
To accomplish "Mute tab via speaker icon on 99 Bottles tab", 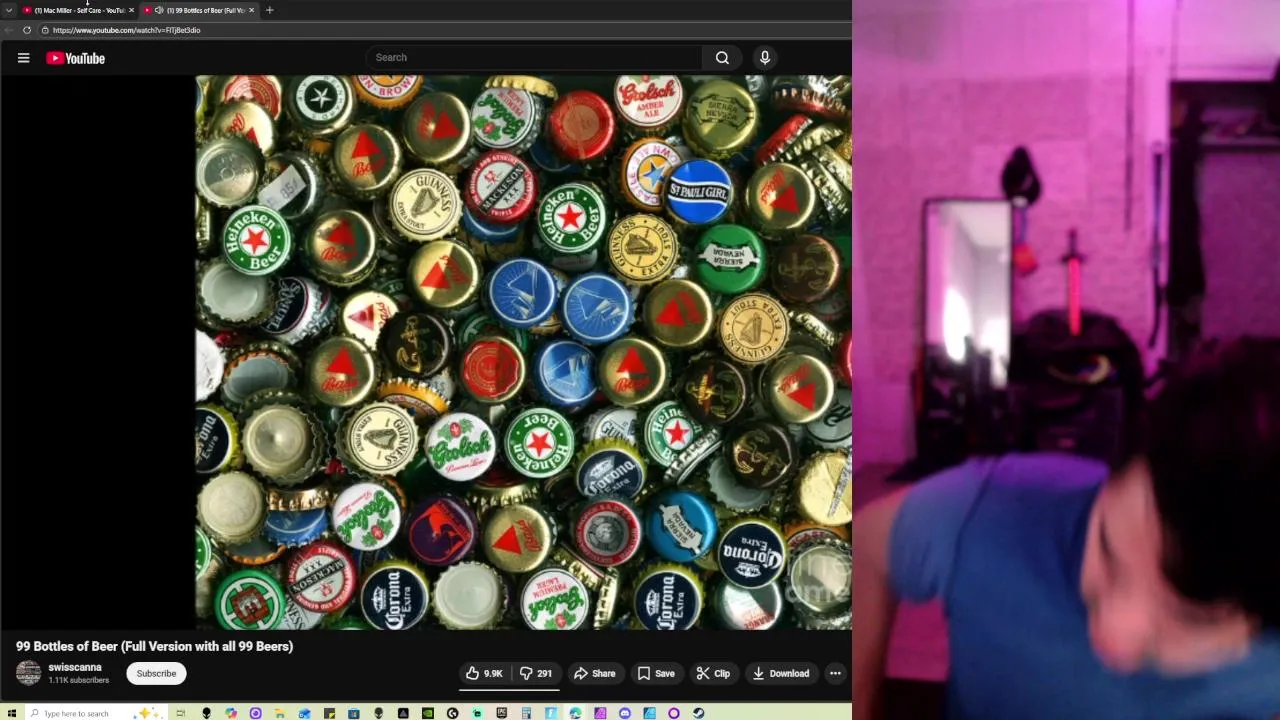I will coord(159,10).
